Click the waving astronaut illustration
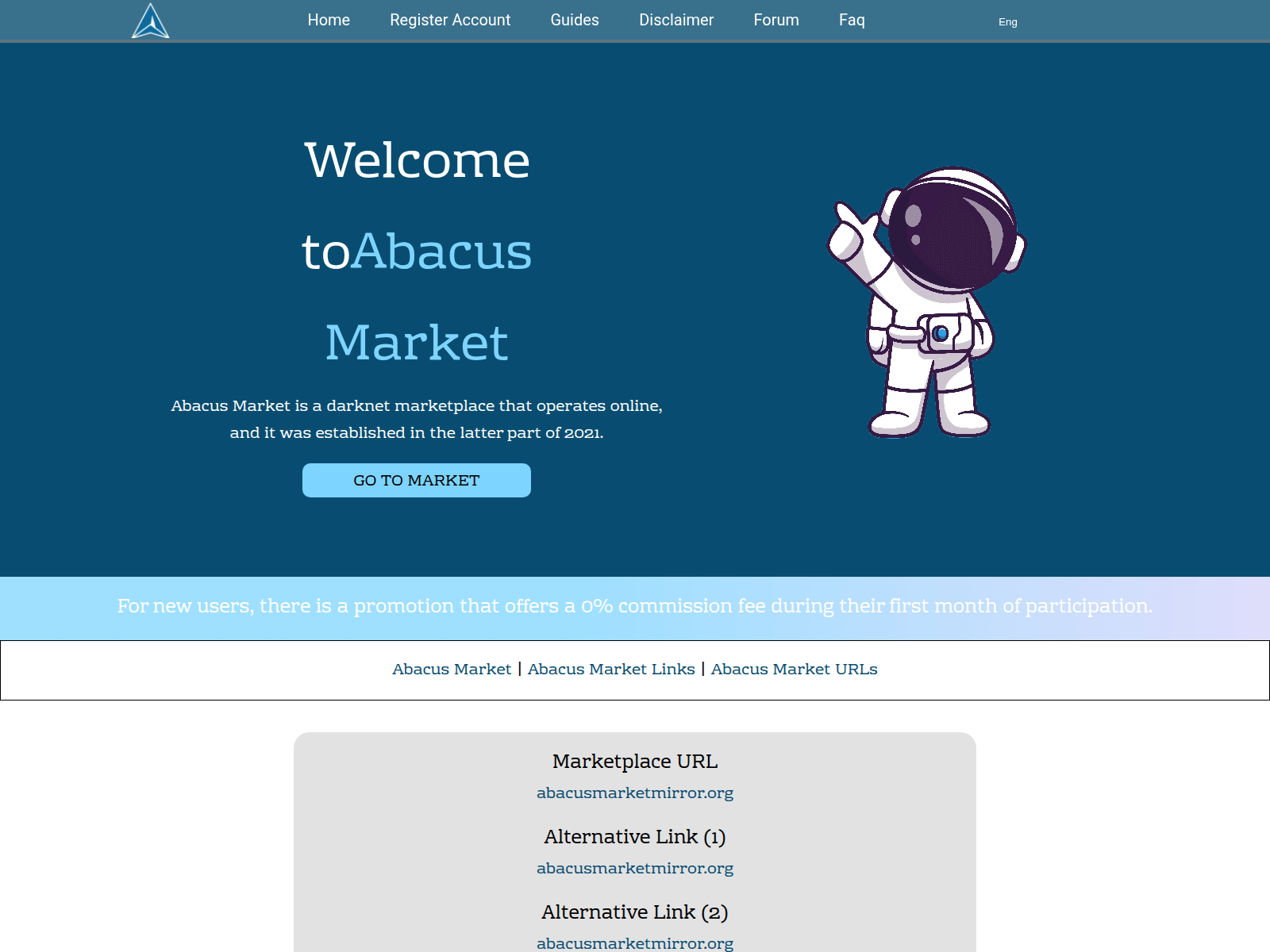 927,301
